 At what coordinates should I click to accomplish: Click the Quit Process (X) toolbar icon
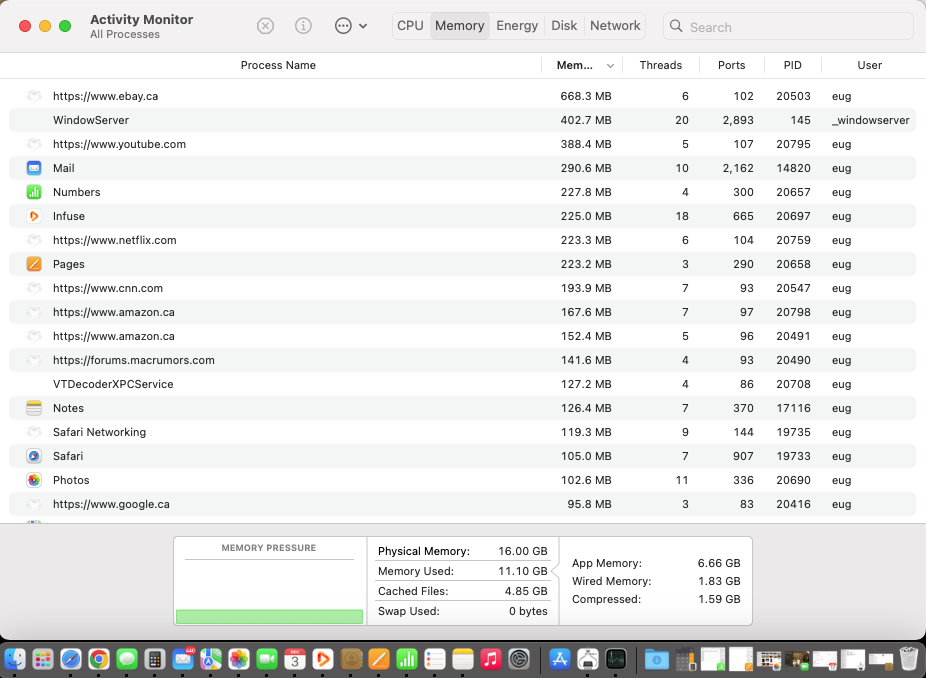pos(264,25)
